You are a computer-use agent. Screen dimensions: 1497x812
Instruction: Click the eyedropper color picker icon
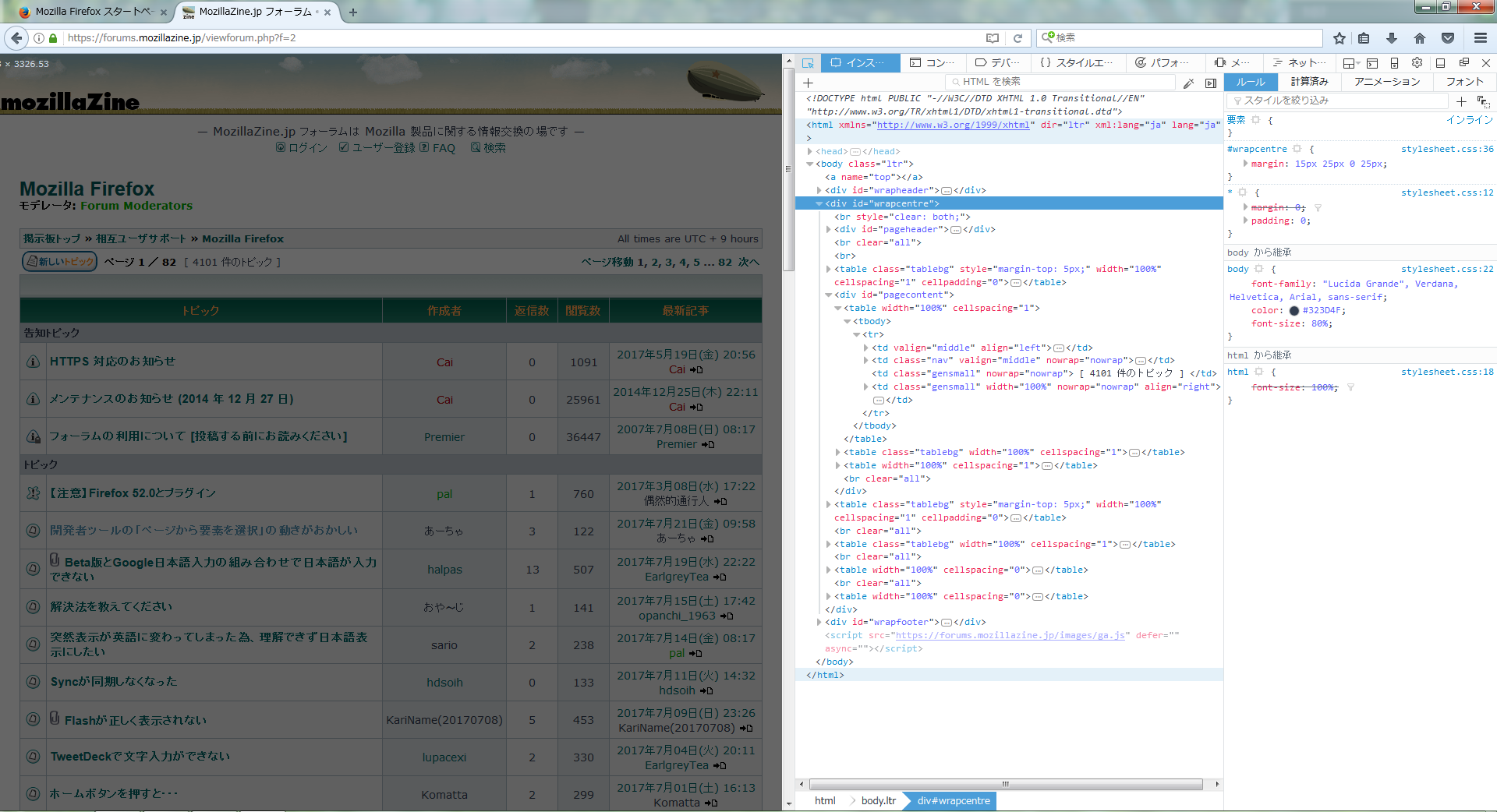pos(1188,83)
